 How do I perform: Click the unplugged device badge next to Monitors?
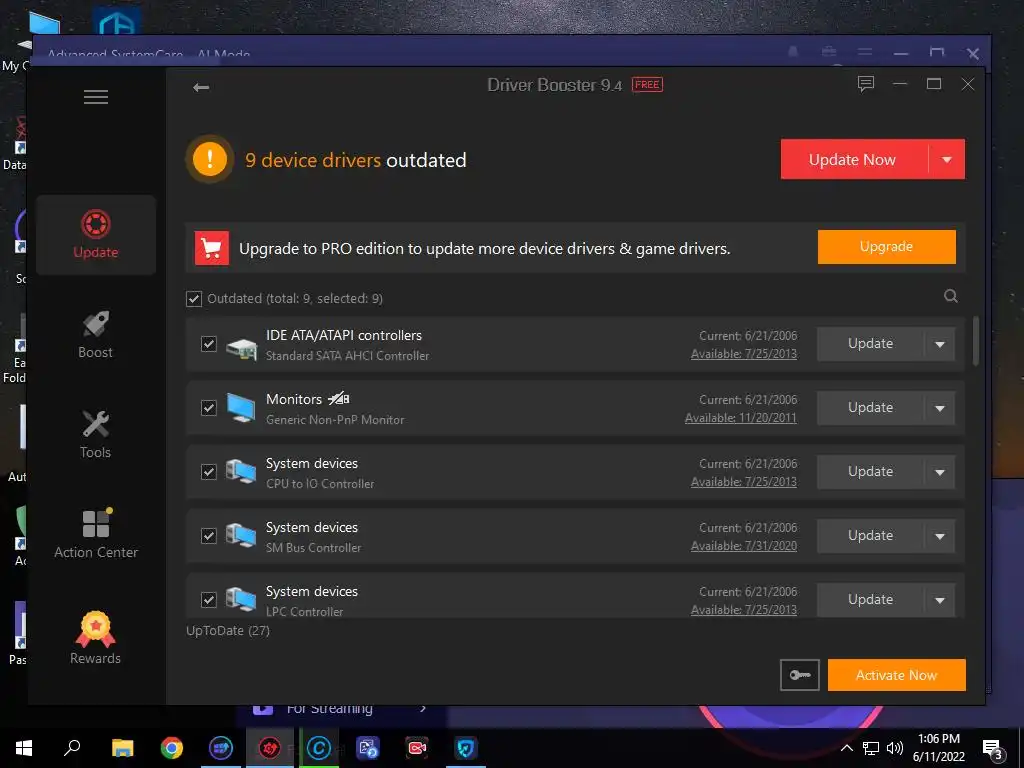click(x=339, y=398)
